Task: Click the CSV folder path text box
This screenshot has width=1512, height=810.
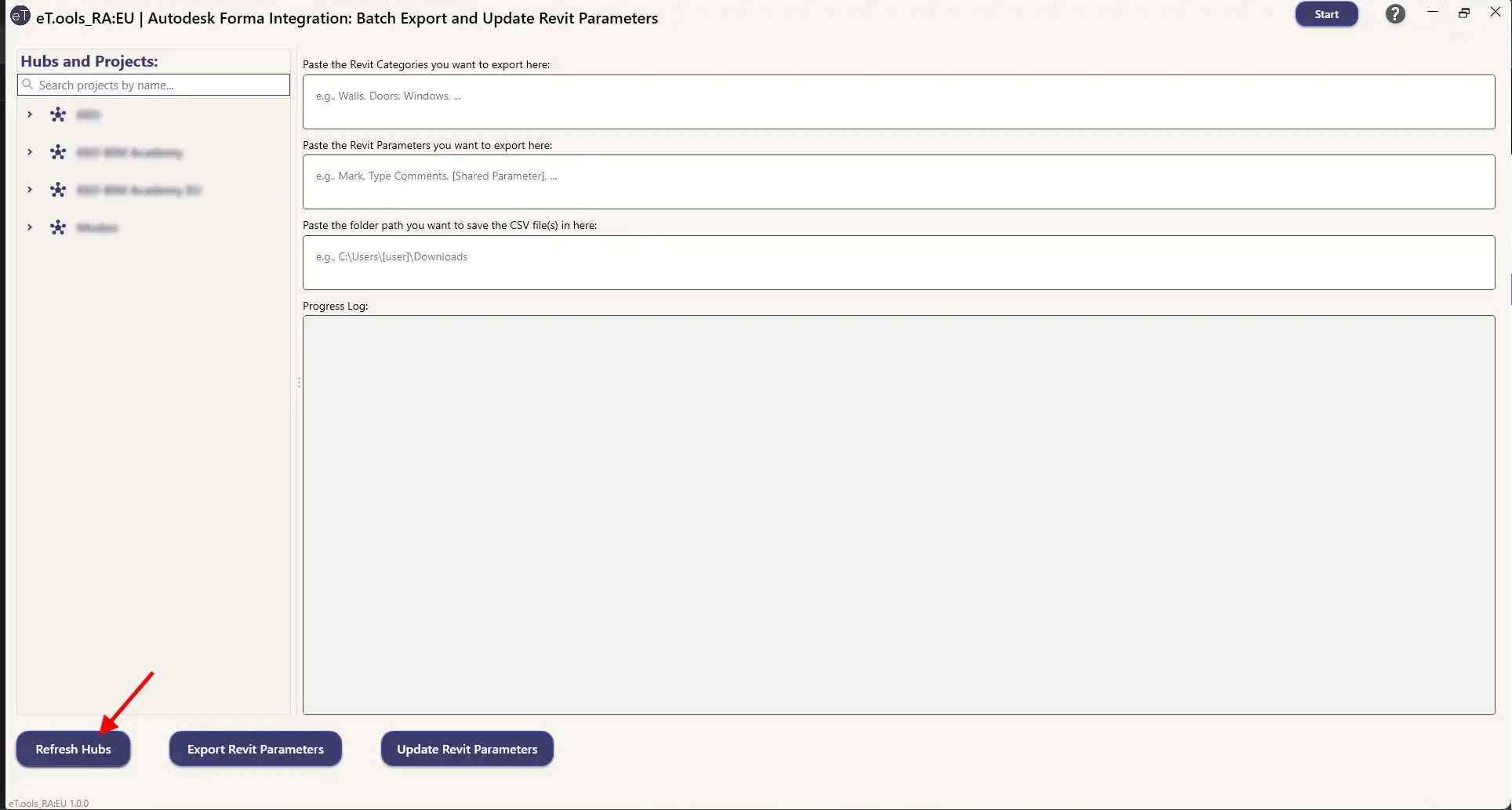Action: pos(899,263)
